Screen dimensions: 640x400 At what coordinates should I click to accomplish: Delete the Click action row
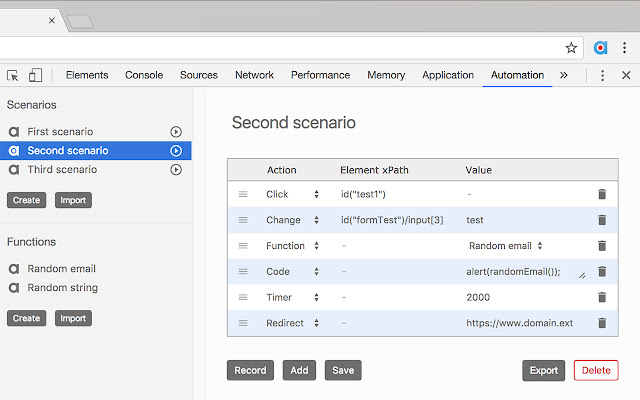[x=602, y=194]
